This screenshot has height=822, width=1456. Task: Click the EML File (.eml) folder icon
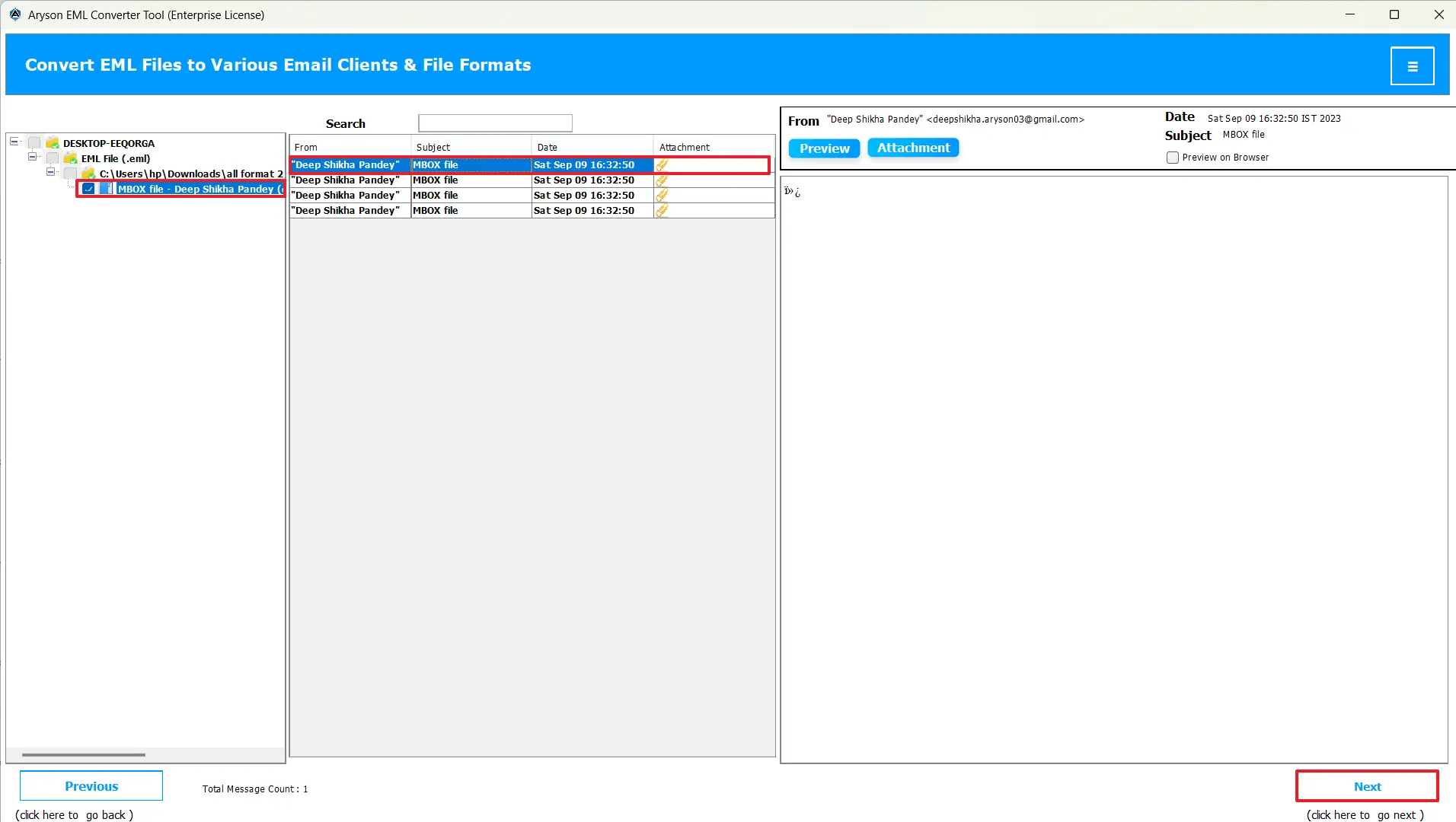[x=70, y=158]
